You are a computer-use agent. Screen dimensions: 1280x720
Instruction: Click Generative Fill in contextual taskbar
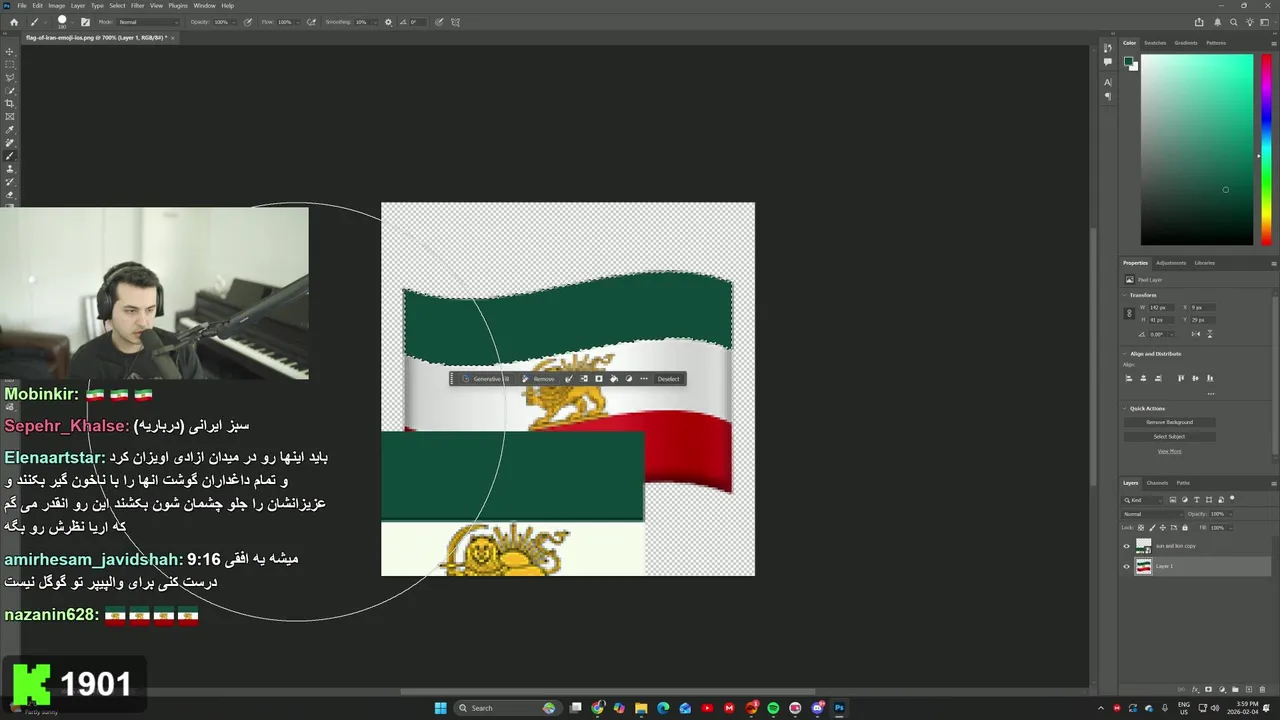(x=486, y=379)
